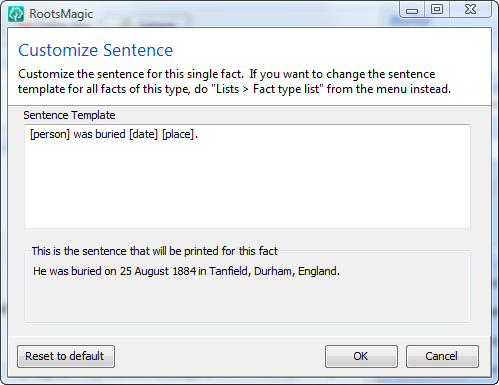Close the Customize Sentence dialog with X
This screenshot has height=385, width=499.
(x=470, y=9)
